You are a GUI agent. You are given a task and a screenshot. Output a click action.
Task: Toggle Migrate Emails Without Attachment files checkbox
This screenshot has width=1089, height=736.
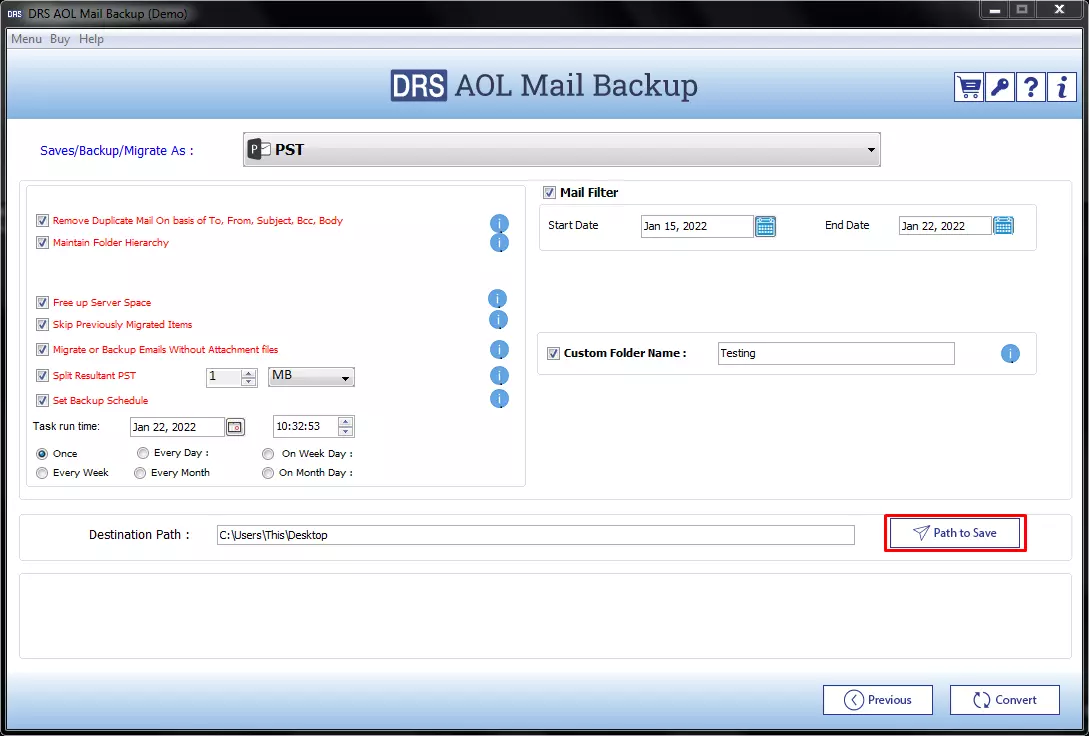click(x=42, y=350)
